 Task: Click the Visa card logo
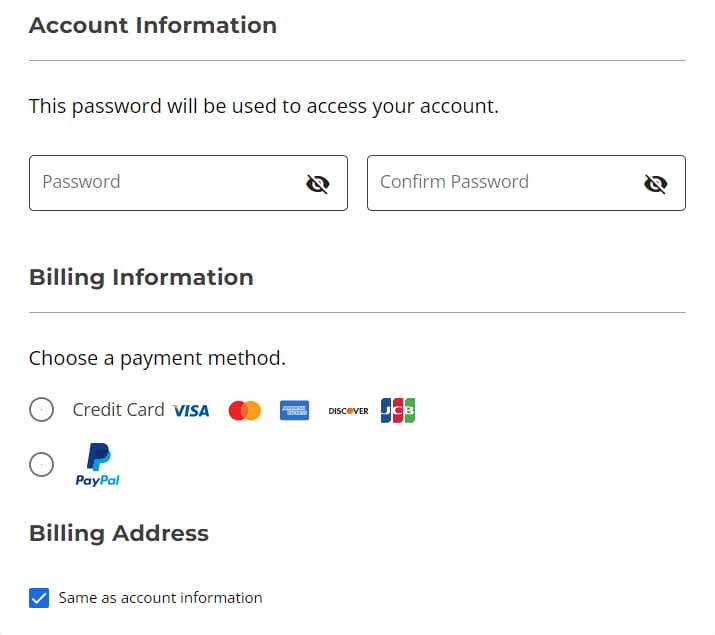click(191, 410)
